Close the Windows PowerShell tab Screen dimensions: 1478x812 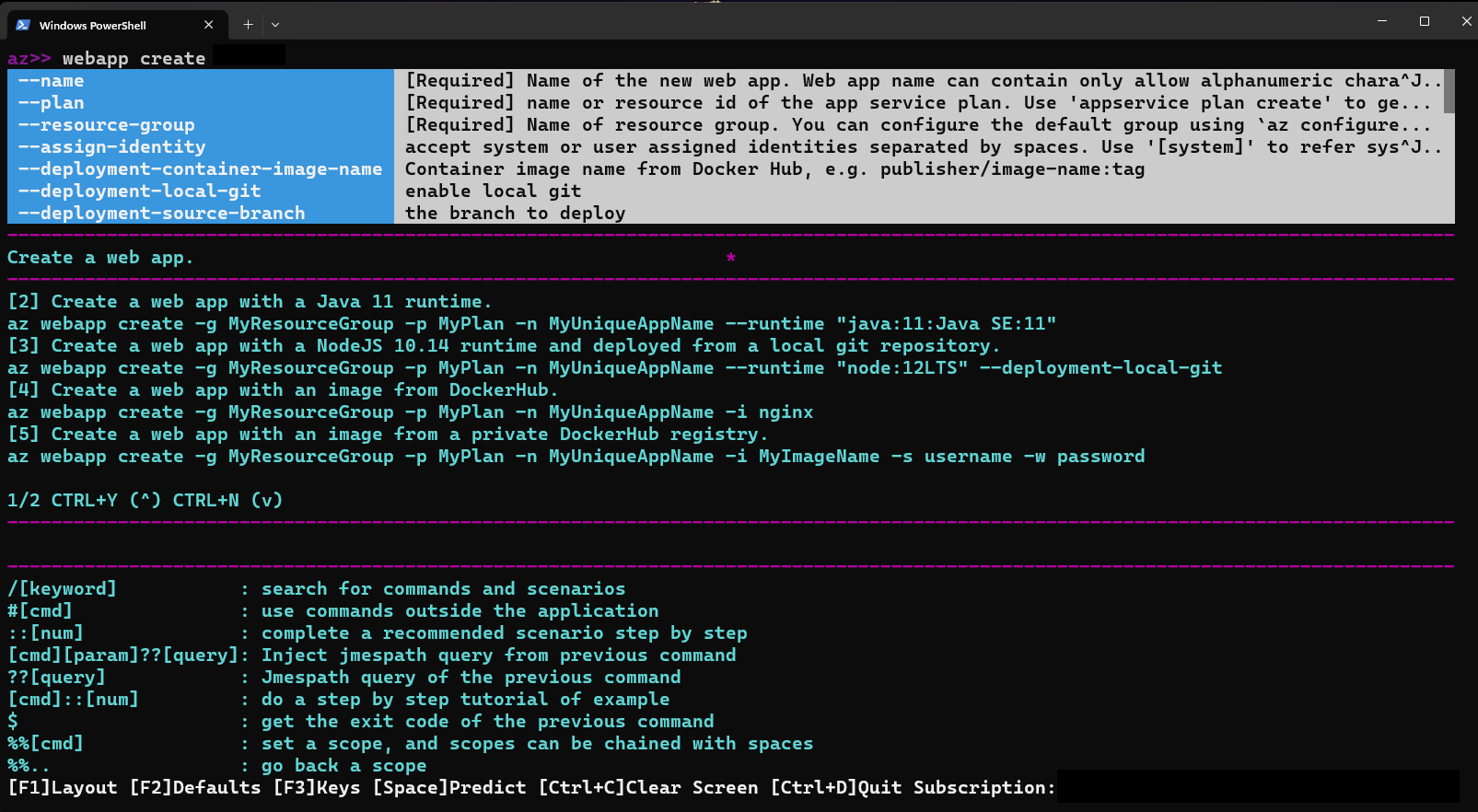pos(208,25)
